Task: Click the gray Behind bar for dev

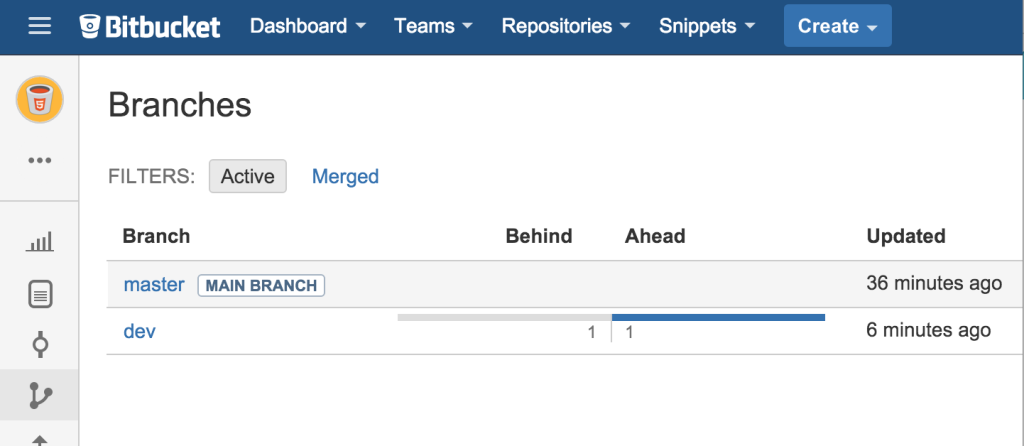Action: point(504,317)
